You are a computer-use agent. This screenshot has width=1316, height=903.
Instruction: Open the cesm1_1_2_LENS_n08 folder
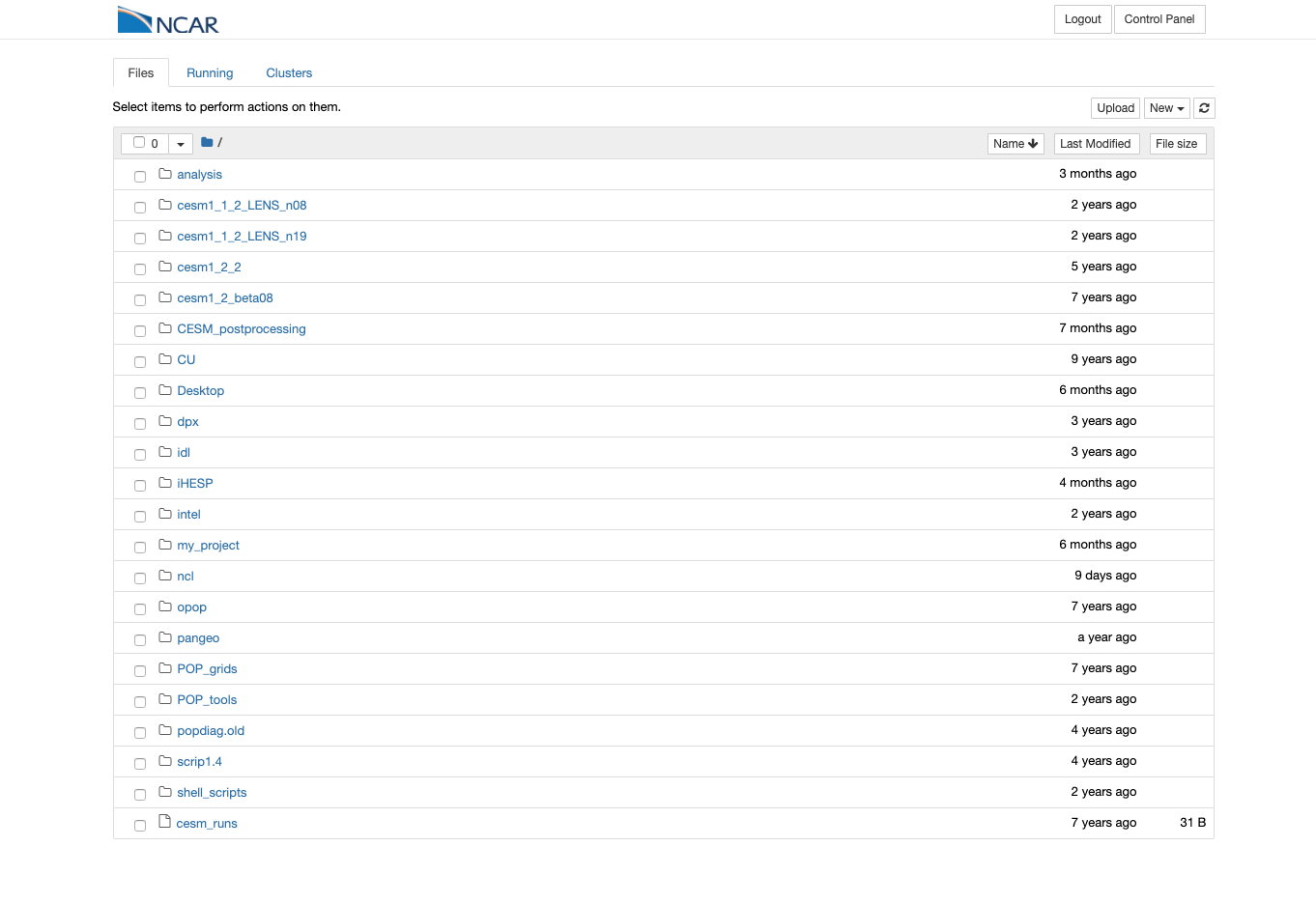tap(242, 206)
